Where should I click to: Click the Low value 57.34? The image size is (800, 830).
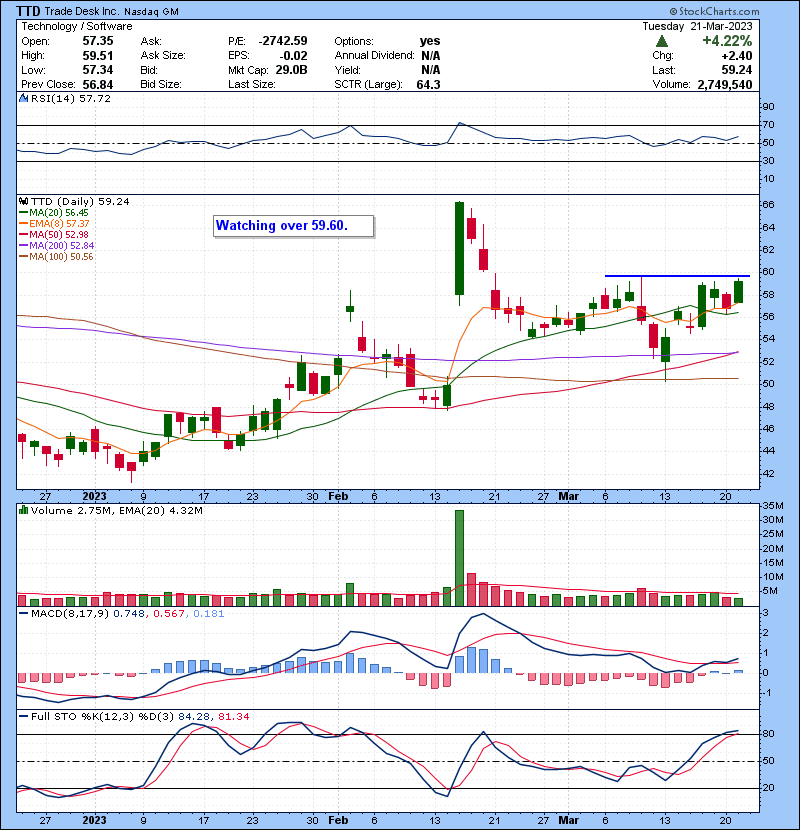(x=98, y=70)
